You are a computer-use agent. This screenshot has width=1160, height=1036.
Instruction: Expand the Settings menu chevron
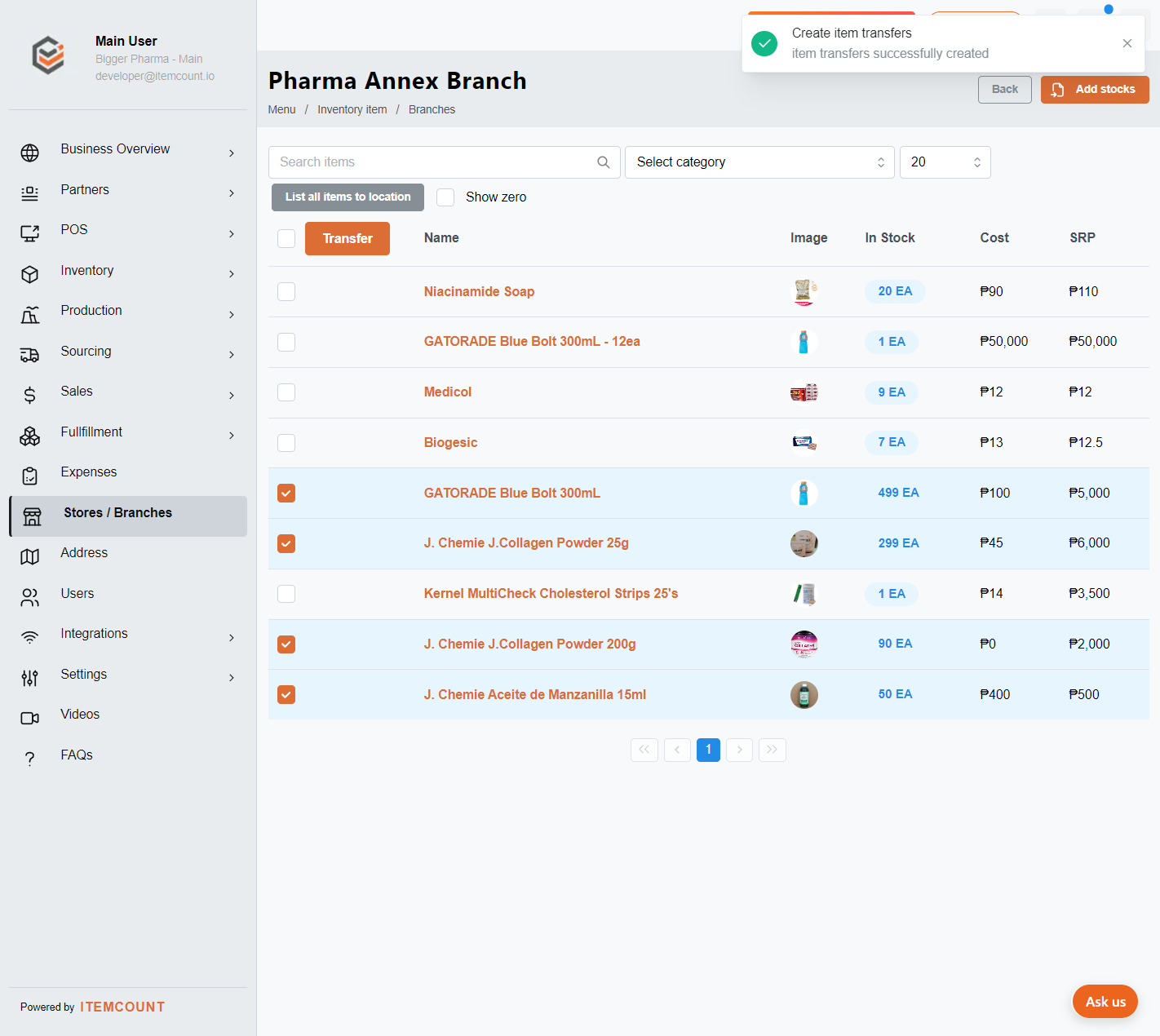pyautogui.click(x=232, y=678)
